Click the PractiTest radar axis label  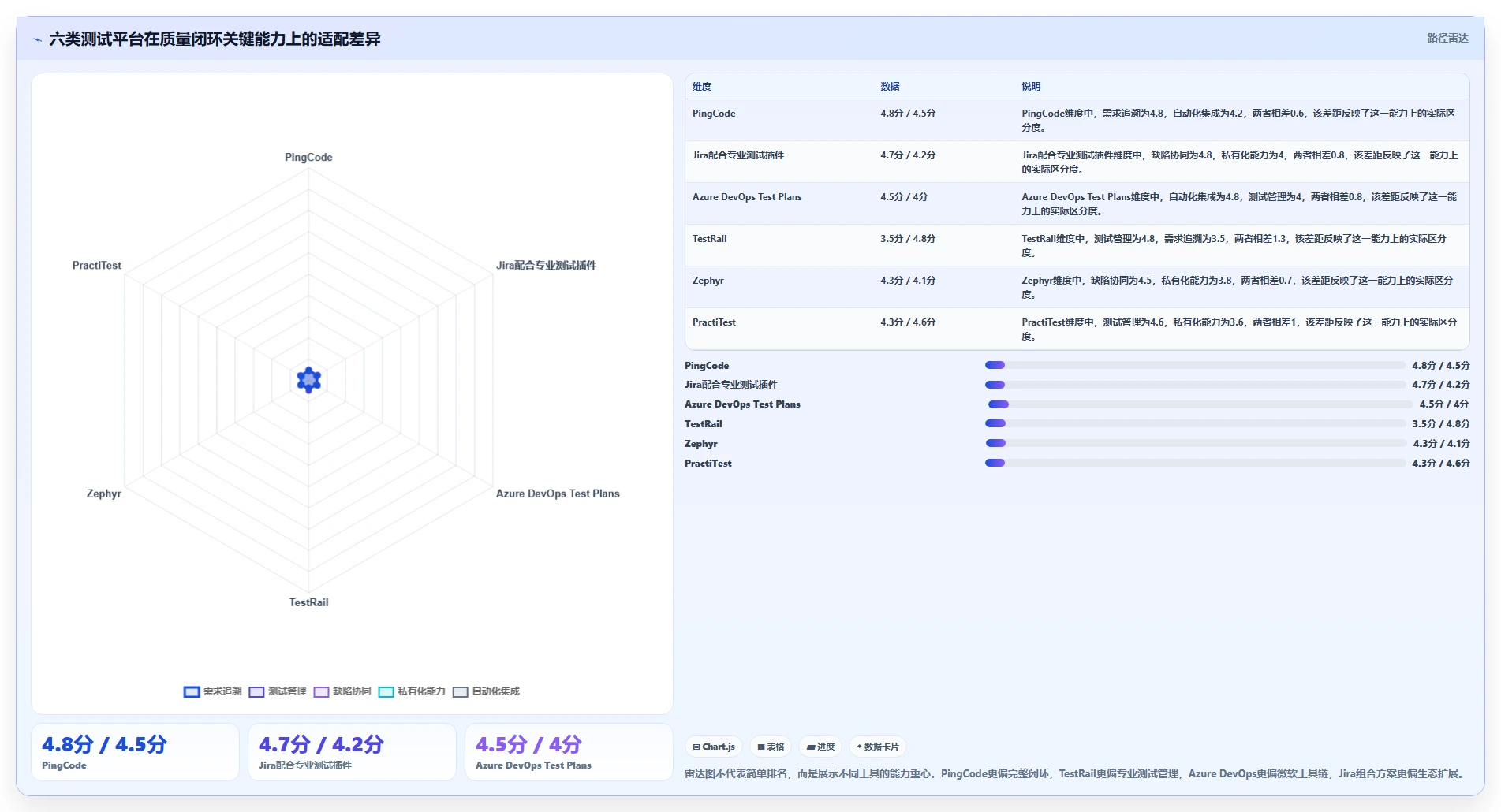click(97, 266)
